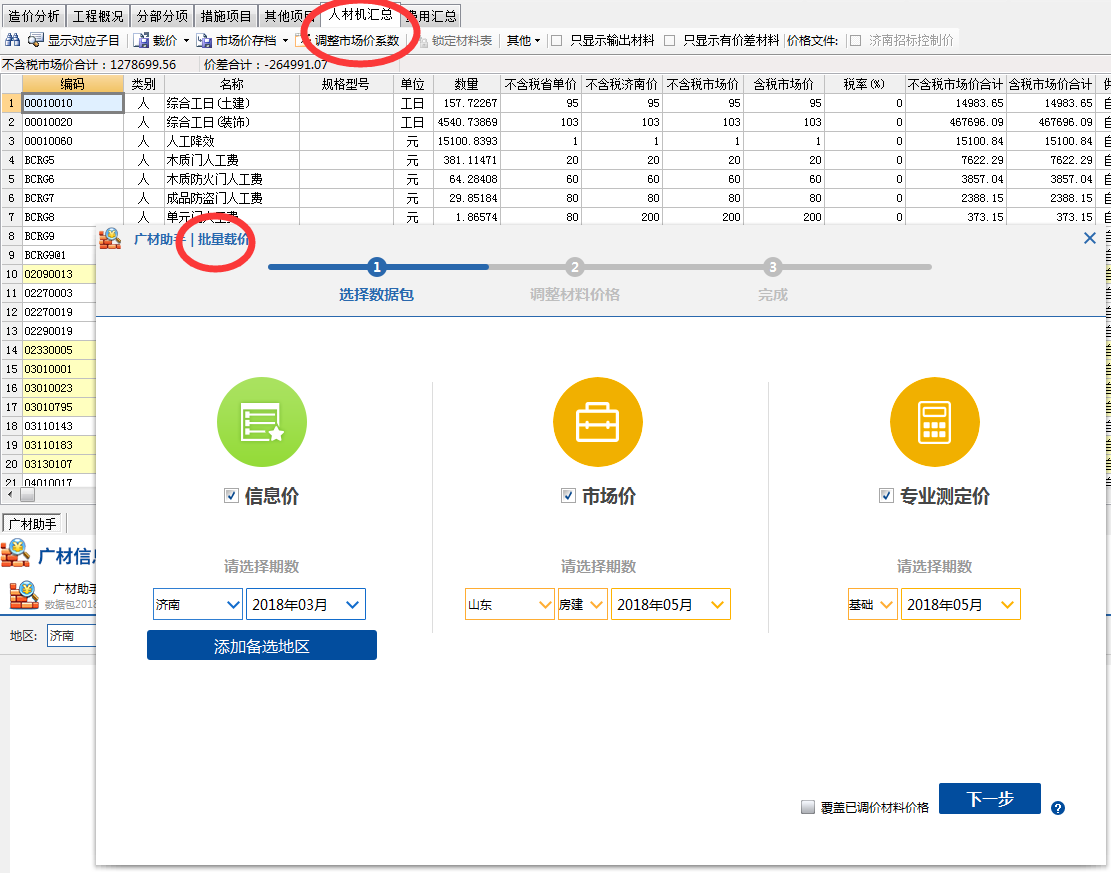Toggle the 专业测定价 checkbox
The height and width of the screenshot is (873, 1111).
(x=886, y=495)
